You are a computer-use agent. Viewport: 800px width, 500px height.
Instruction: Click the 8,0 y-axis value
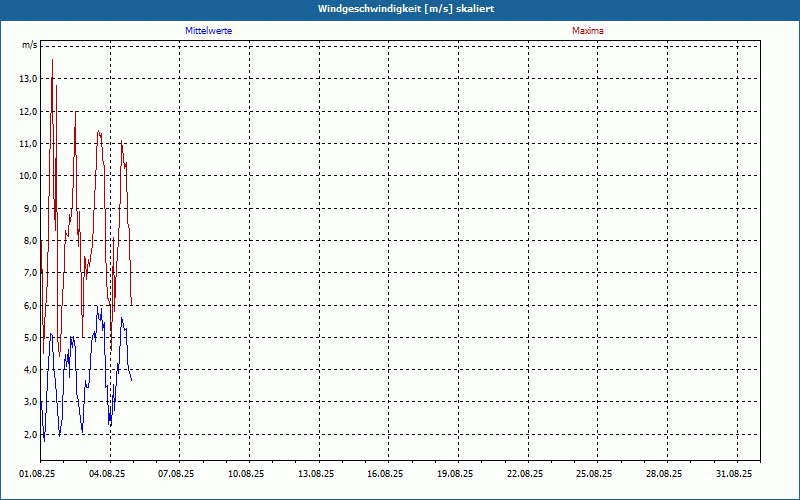coord(30,240)
